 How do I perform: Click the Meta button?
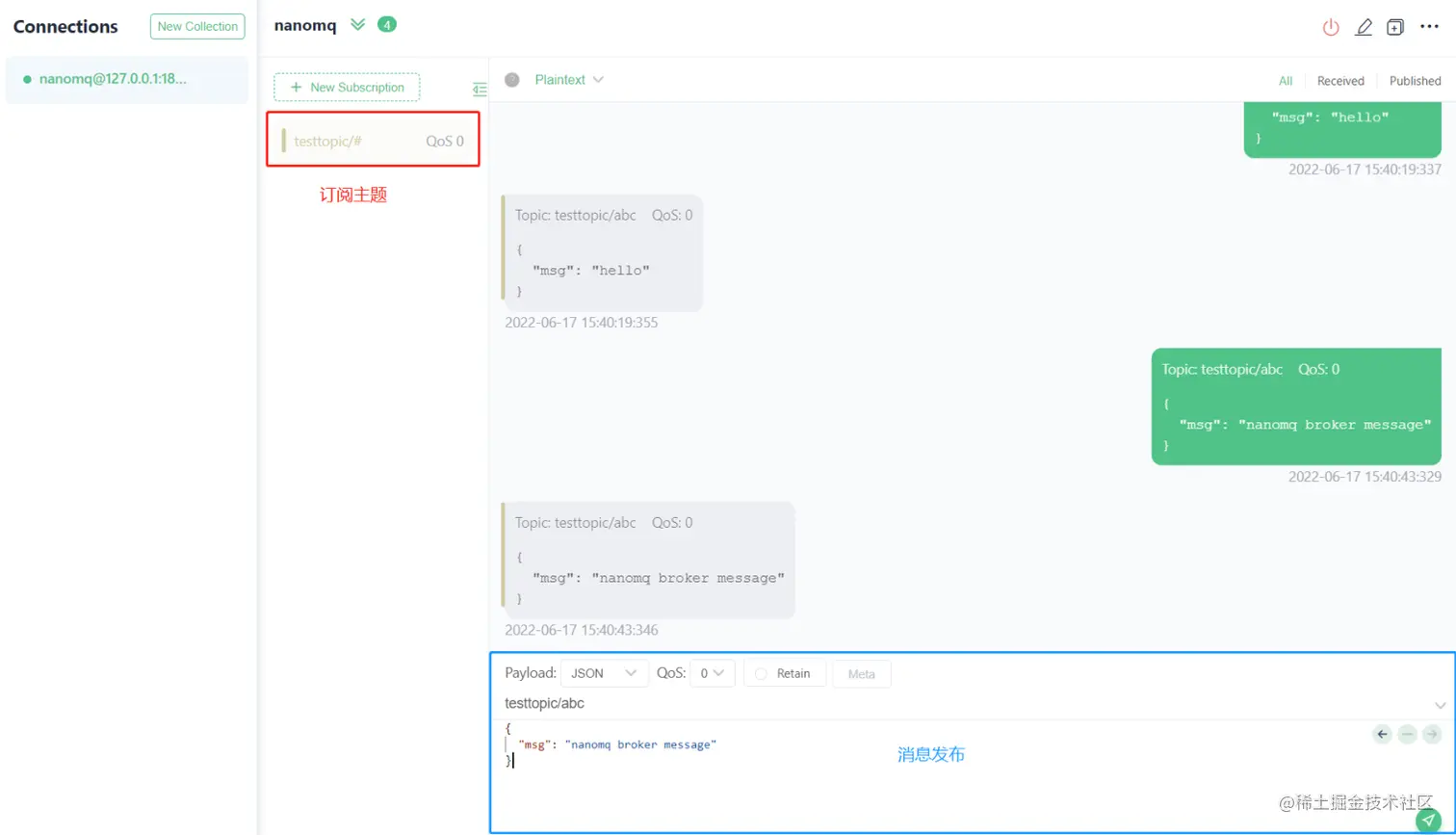tap(862, 673)
